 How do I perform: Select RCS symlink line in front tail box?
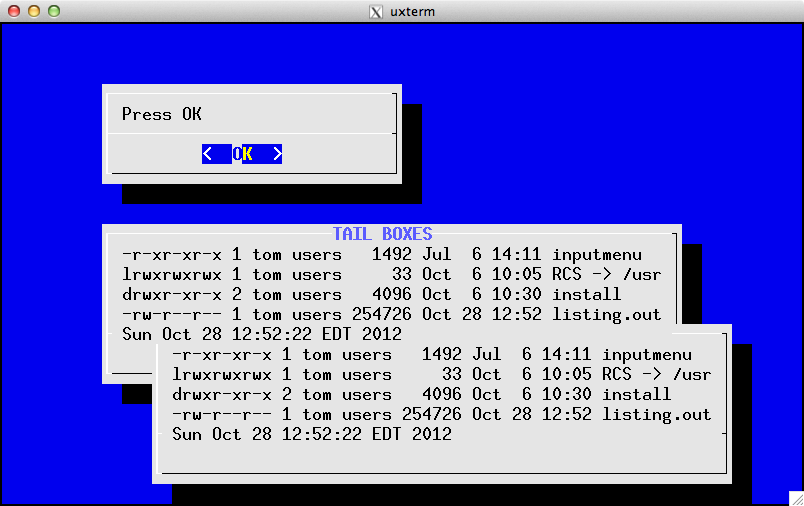tap(441, 374)
